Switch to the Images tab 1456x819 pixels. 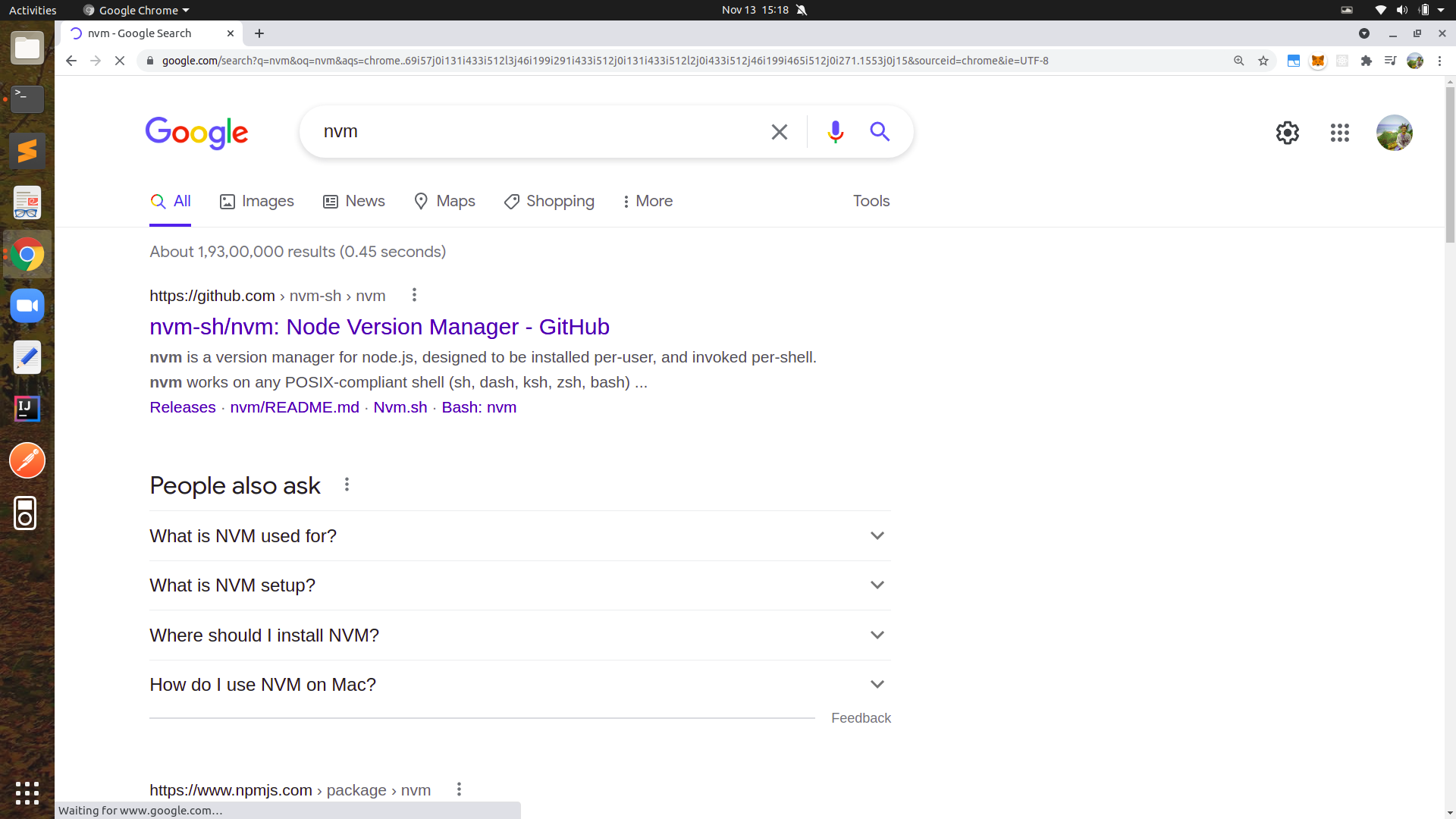tap(256, 201)
